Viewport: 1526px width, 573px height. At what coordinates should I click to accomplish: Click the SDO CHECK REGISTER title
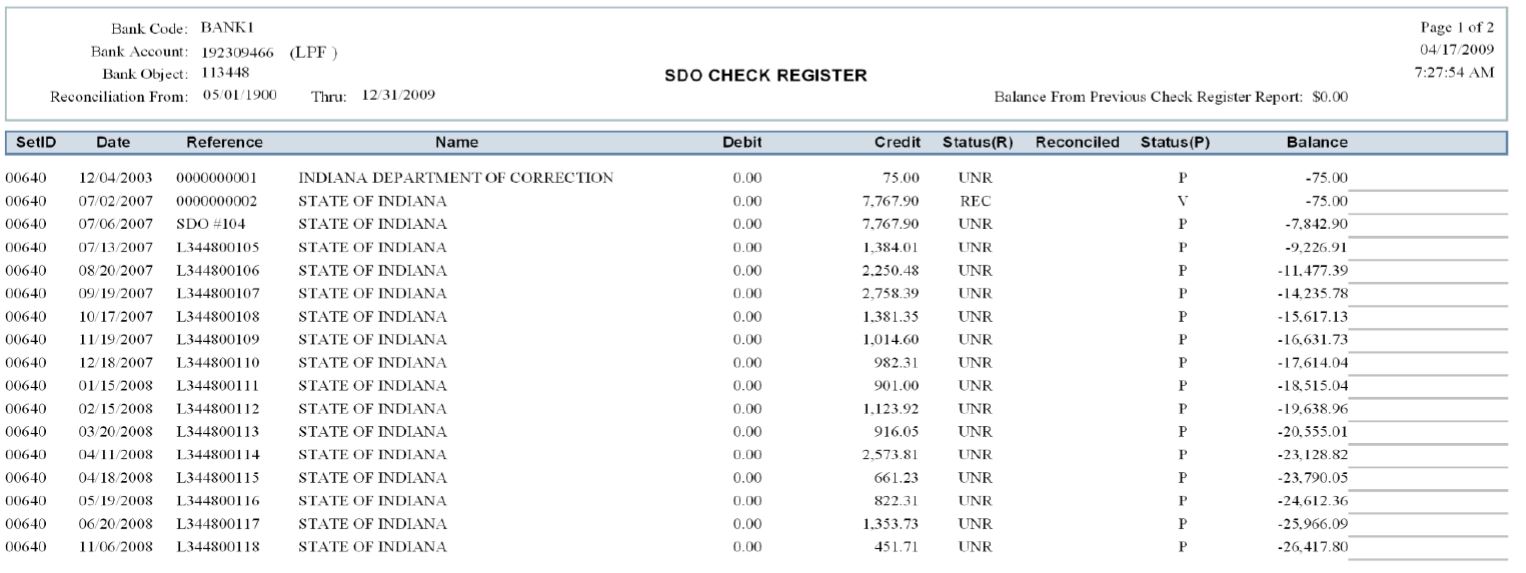tap(766, 76)
